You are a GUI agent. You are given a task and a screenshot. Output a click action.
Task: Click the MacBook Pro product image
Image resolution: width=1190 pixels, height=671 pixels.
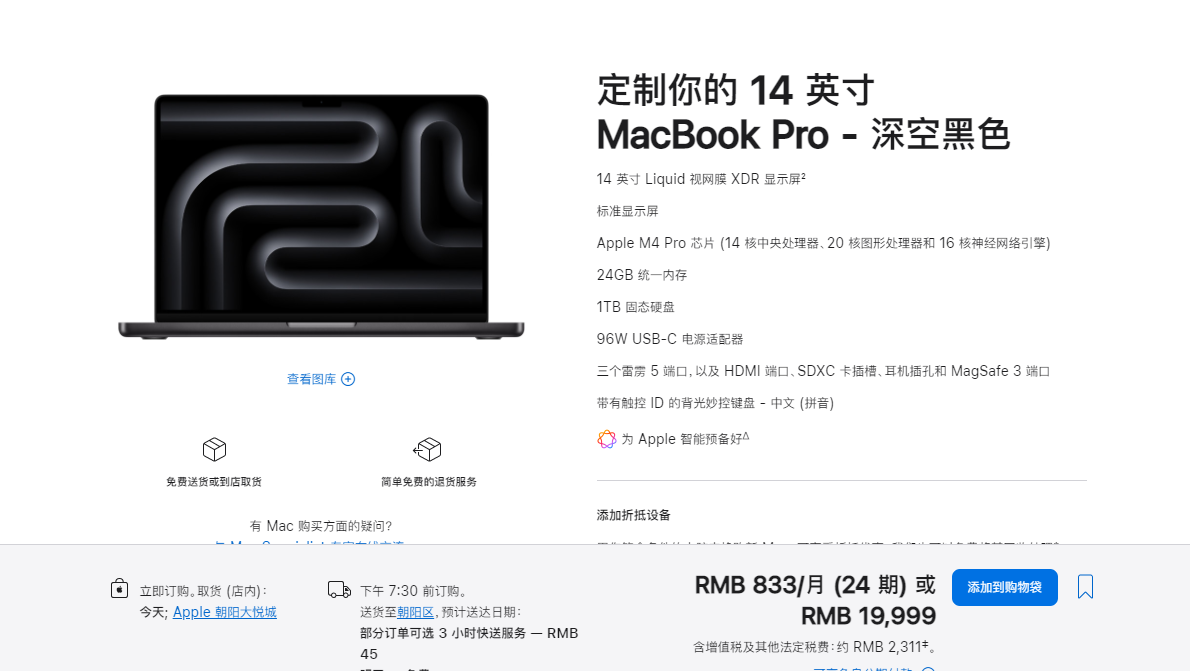point(321,216)
